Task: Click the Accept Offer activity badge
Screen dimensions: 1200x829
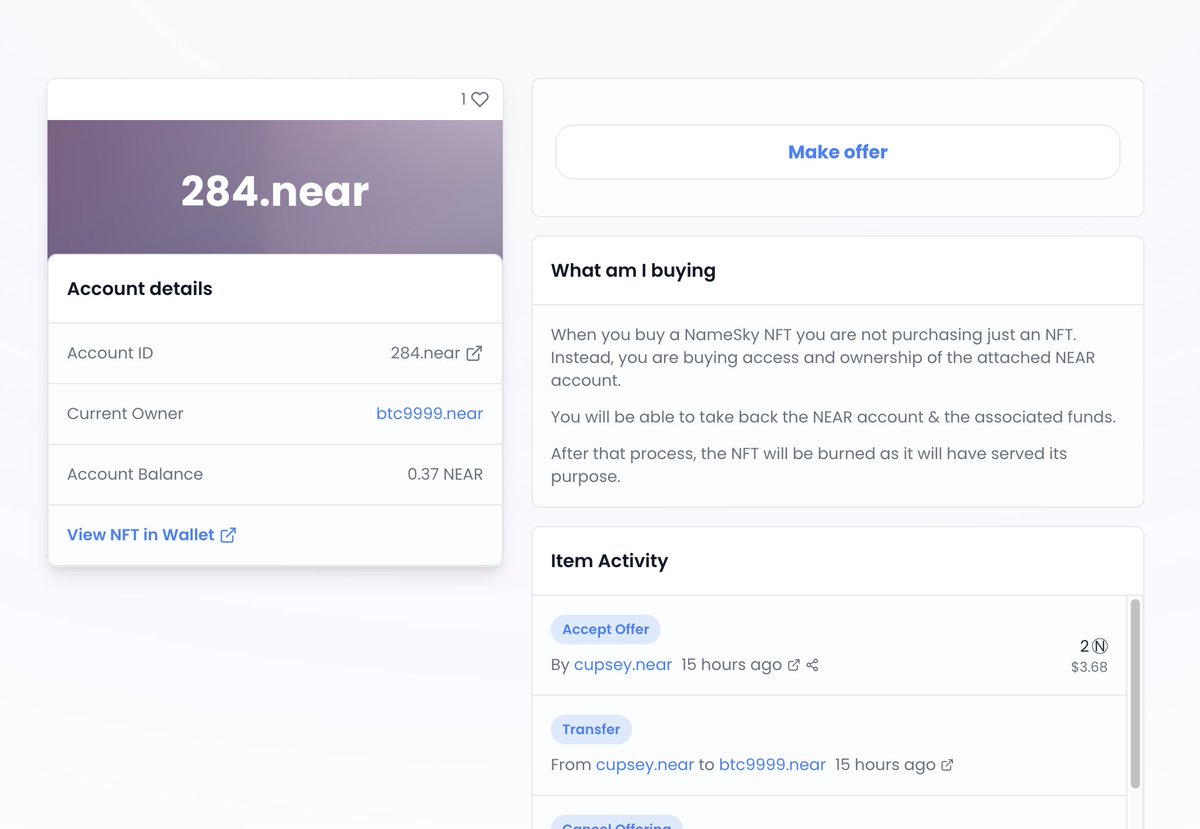Action: click(605, 629)
